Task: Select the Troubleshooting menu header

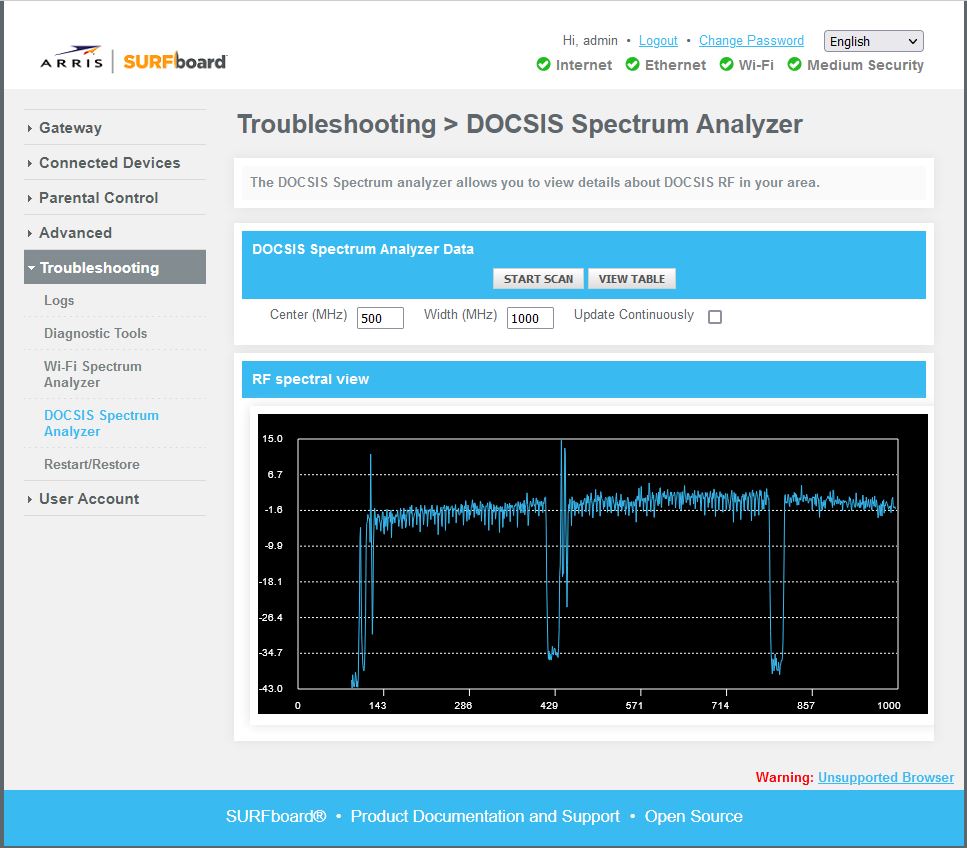Action: click(x=115, y=267)
